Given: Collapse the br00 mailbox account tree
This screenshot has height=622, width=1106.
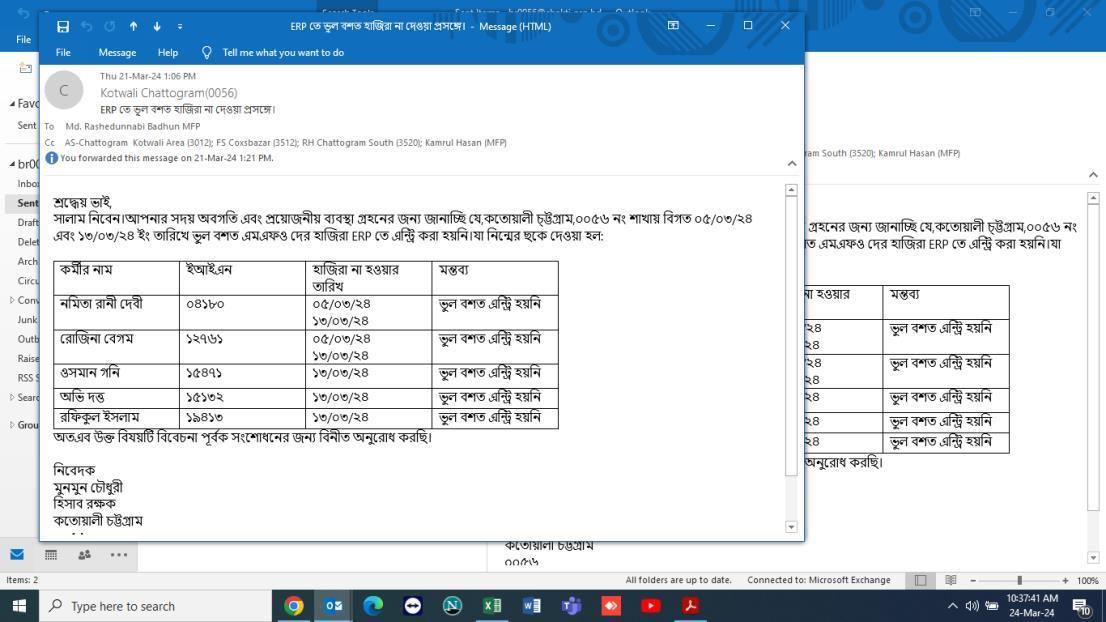Looking at the screenshot, I should coord(12,164).
